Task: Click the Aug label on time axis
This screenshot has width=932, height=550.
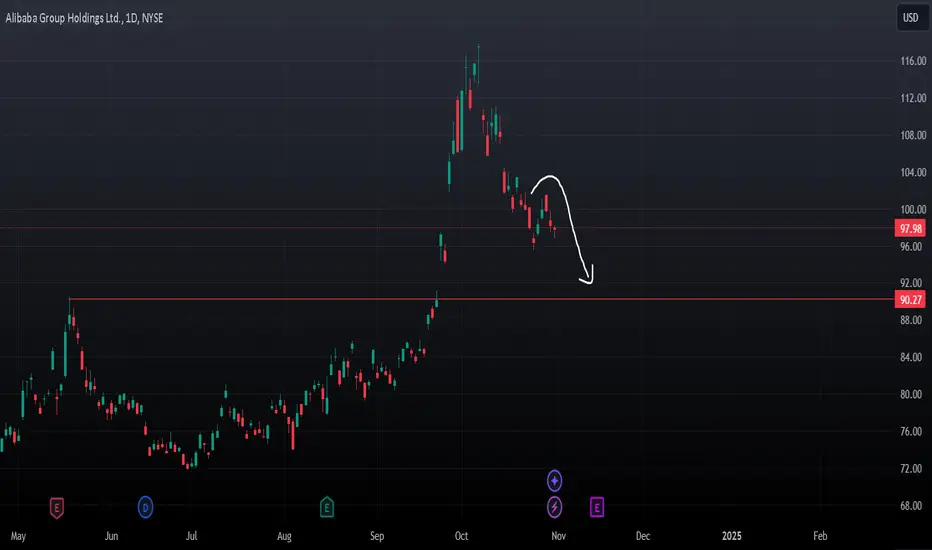Action: click(x=284, y=536)
